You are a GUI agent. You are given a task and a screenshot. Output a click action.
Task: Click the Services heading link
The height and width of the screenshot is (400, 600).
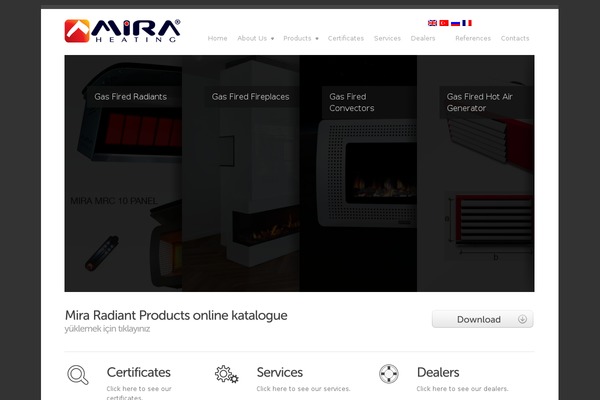pyautogui.click(x=280, y=372)
